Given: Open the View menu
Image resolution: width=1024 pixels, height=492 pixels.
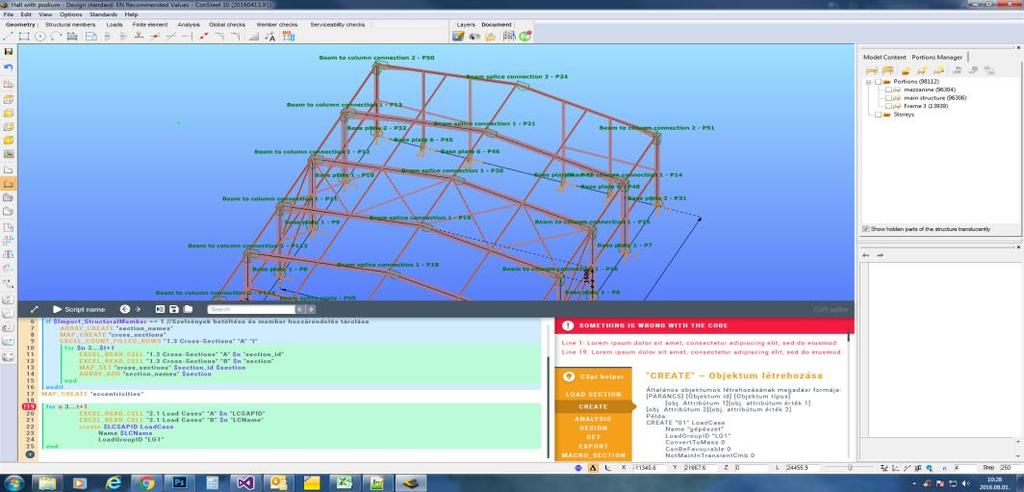Looking at the screenshot, I should pyautogui.click(x=46, y=14).
